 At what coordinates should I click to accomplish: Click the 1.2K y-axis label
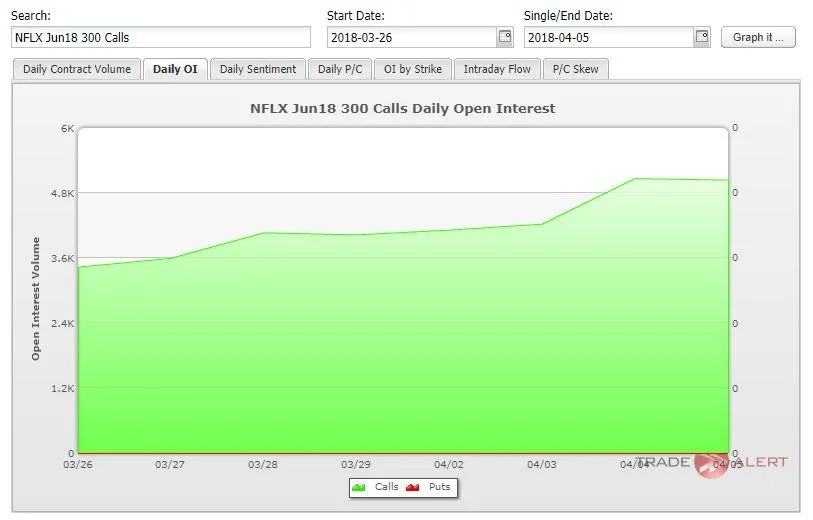tap(63, 388)
